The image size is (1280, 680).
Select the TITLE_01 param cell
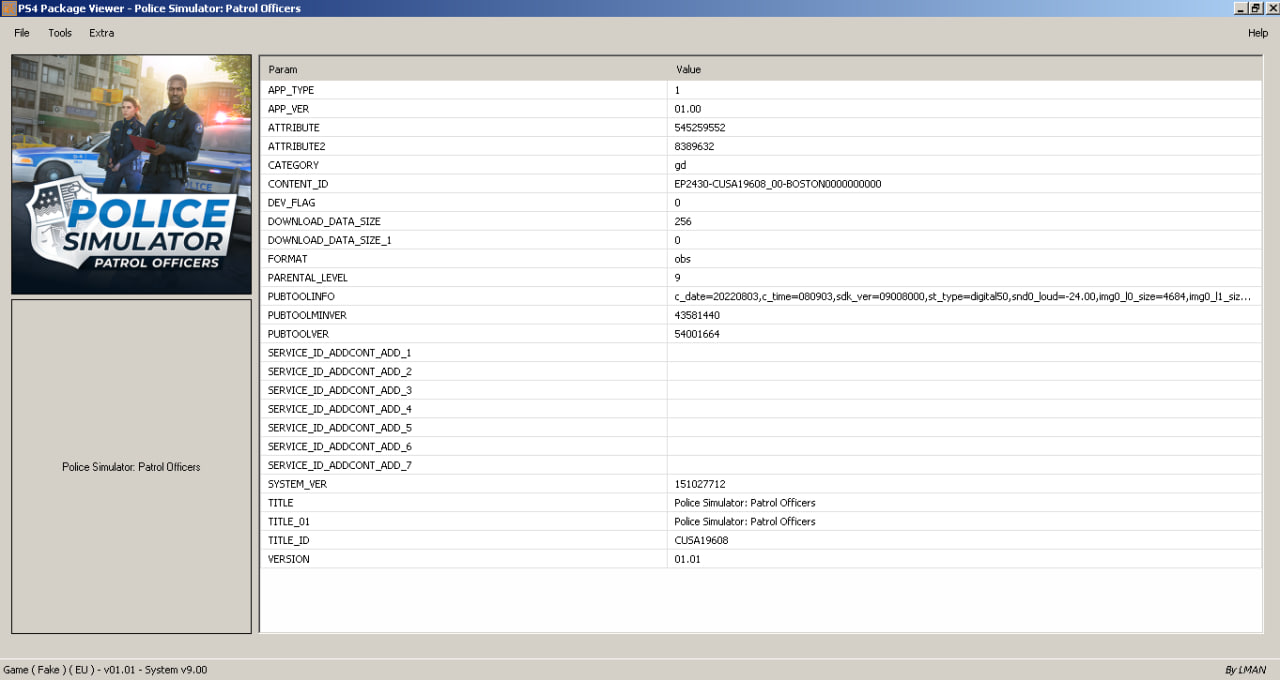pos(464,521)
